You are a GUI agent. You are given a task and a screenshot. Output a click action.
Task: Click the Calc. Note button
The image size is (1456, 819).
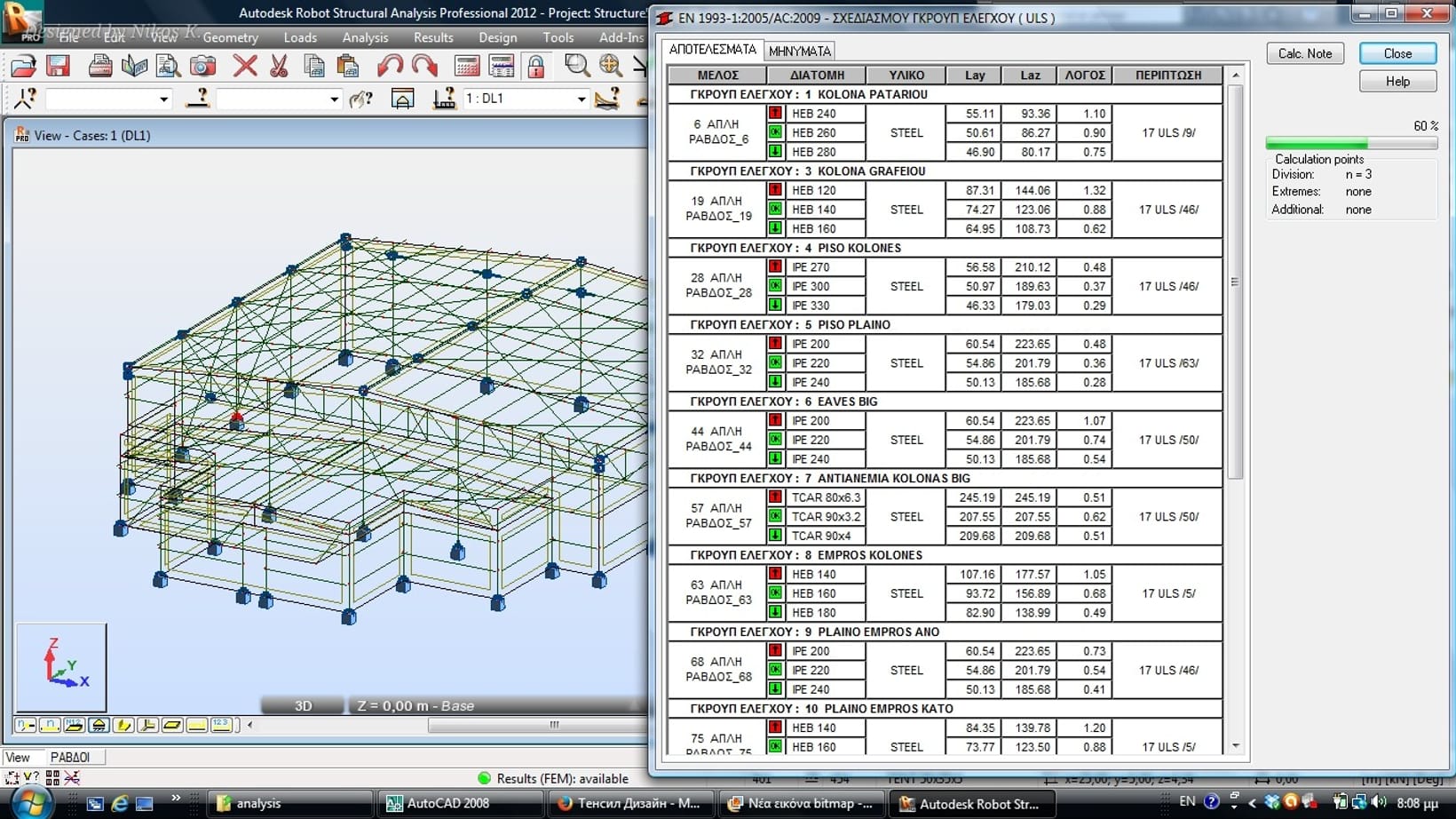(1304, 53)
